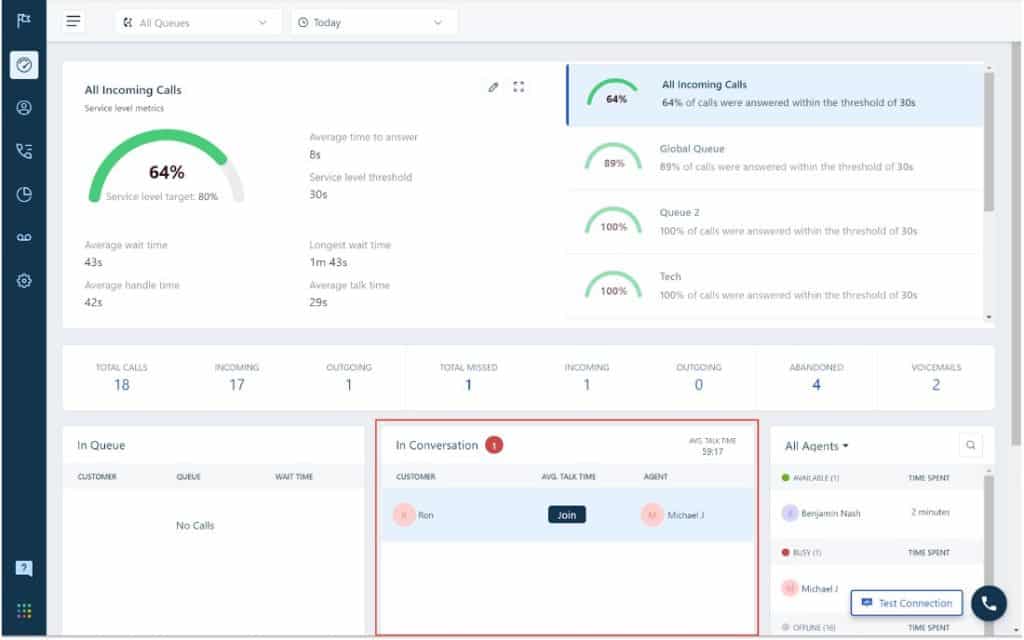This screenshot has height=640, width=1024.
Task: Open the All Queues dropdown
Action: tap(196, 22)
